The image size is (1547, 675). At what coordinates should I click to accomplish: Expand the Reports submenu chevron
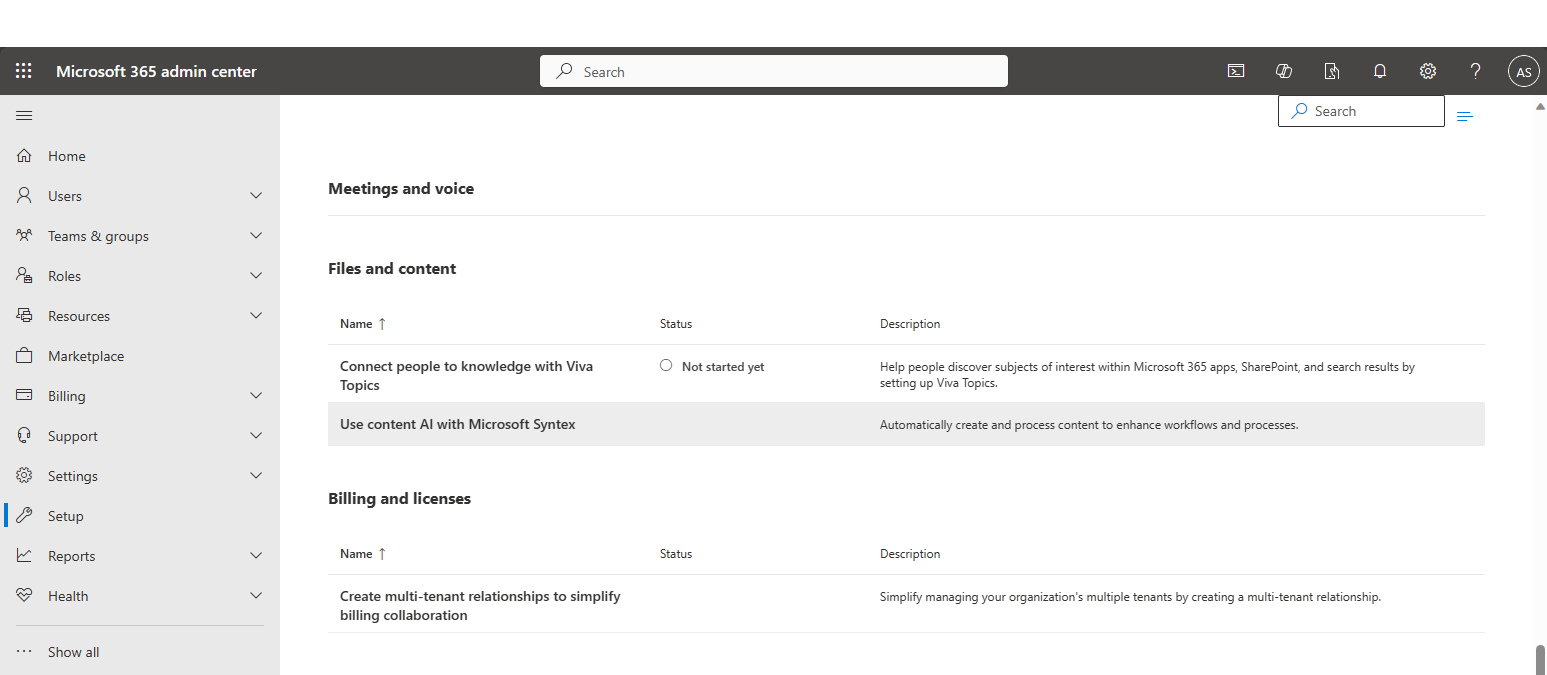256,556
